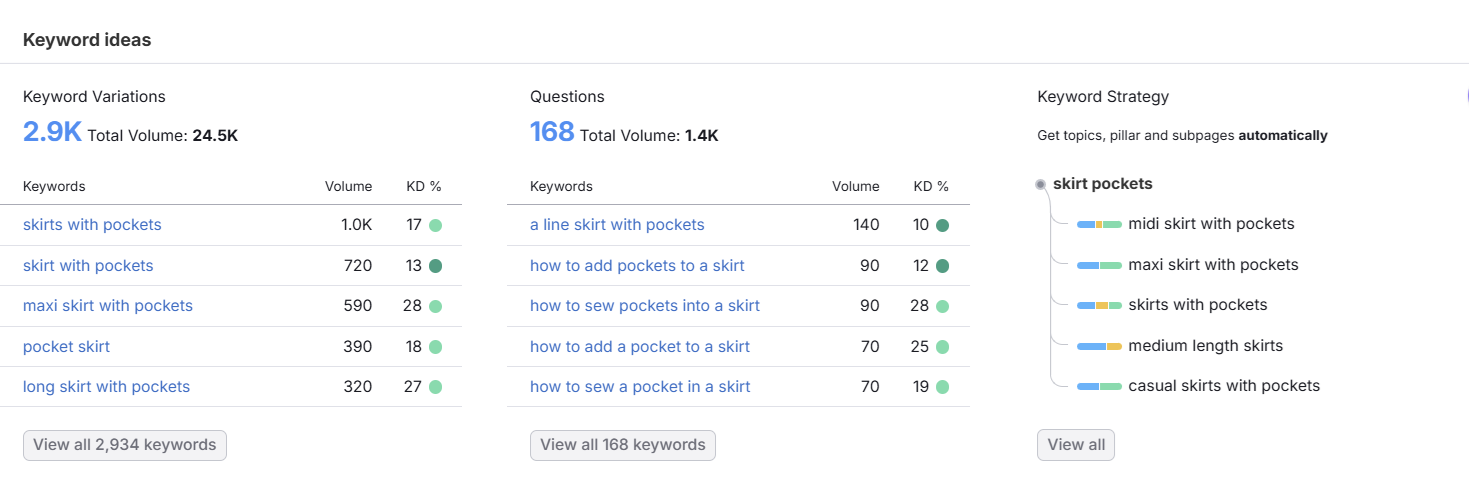Click KD dot for 'how to sew pockets into a skirt'
This screenshot has height=487, width=1469.
(942, 306)
